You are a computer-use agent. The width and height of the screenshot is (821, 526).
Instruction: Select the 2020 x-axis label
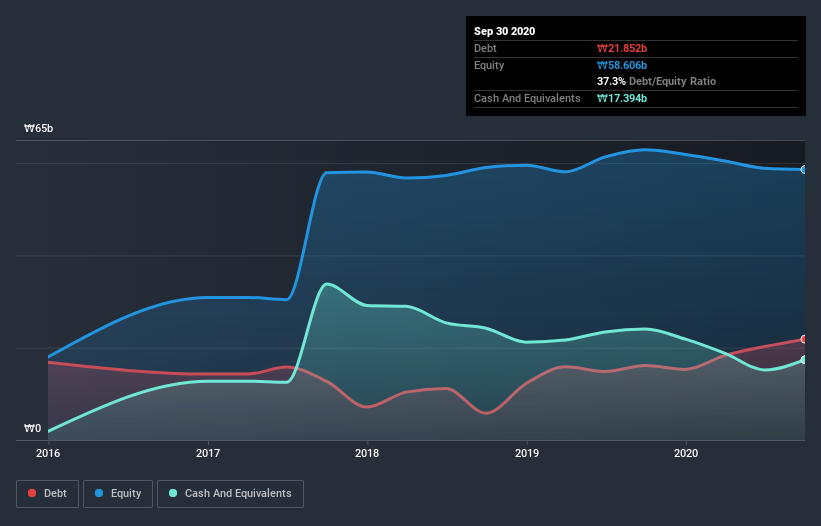[x=686, y=453]
